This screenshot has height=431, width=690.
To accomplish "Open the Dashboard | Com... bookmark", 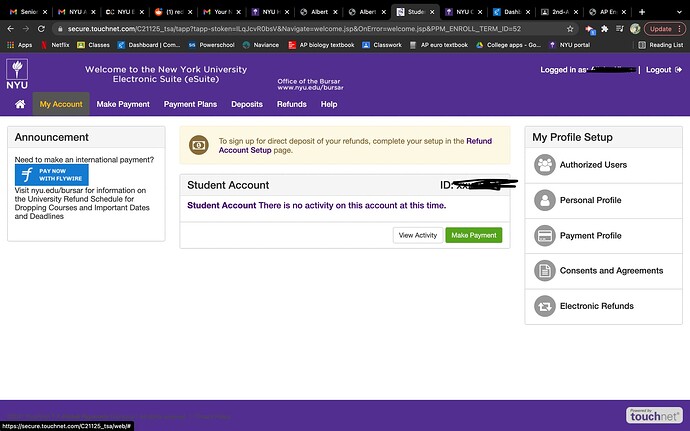I will click(x=149, y=44).
